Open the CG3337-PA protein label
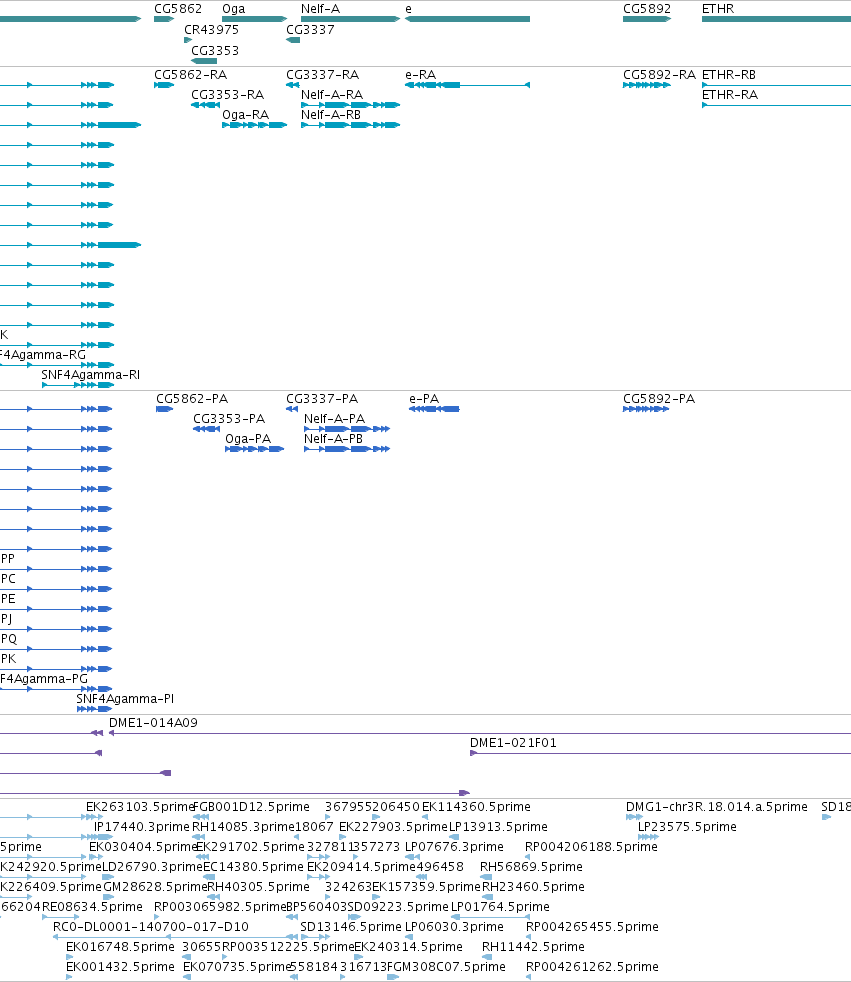 (x=322, y=399)
